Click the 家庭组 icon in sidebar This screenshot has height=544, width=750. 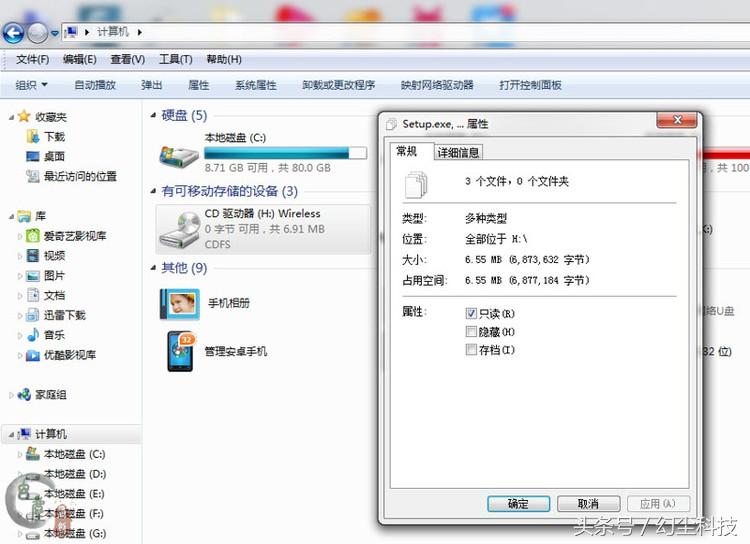(x=24, y=395)
